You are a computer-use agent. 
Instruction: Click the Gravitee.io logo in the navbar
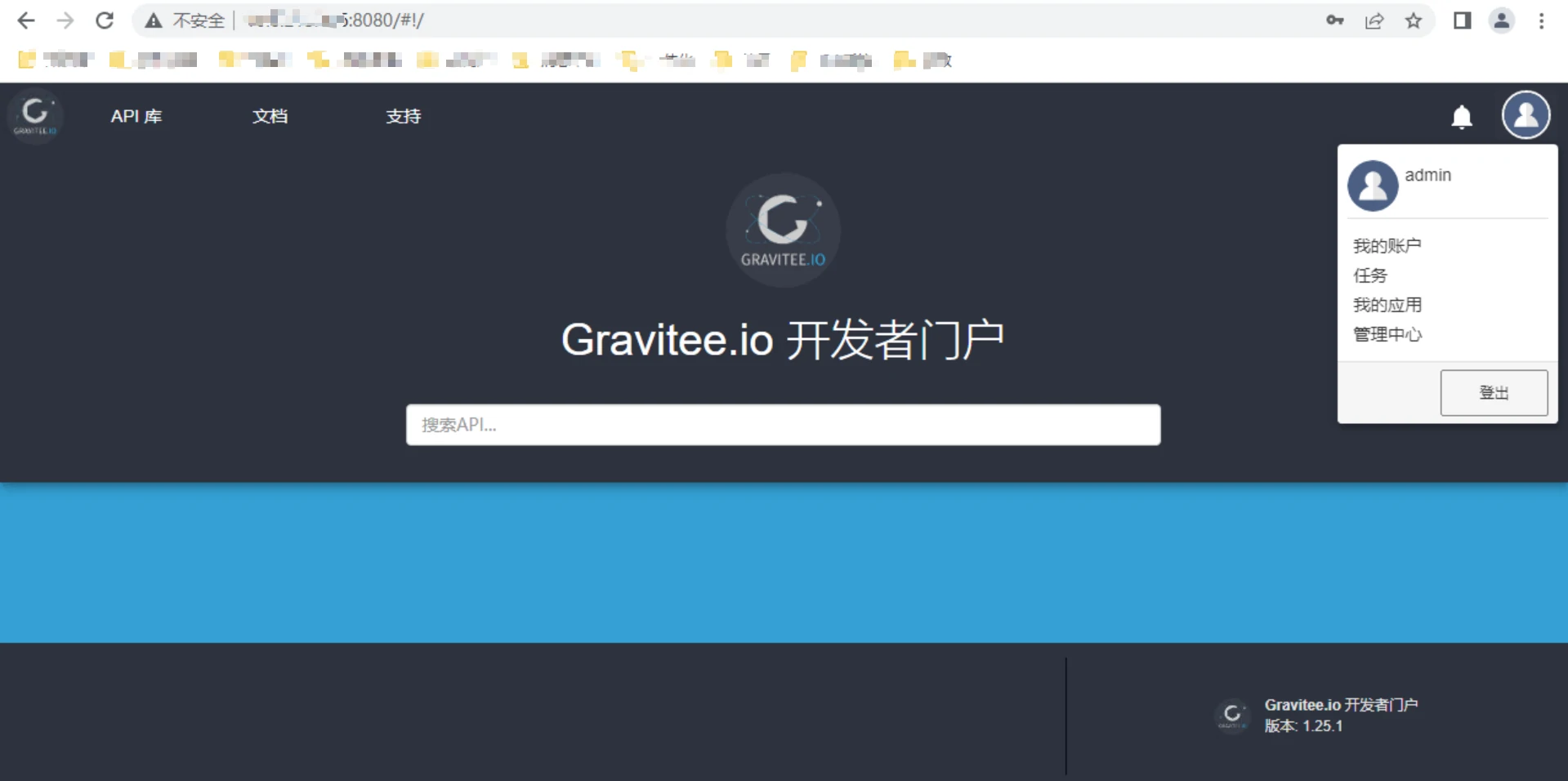pos(35,116)
